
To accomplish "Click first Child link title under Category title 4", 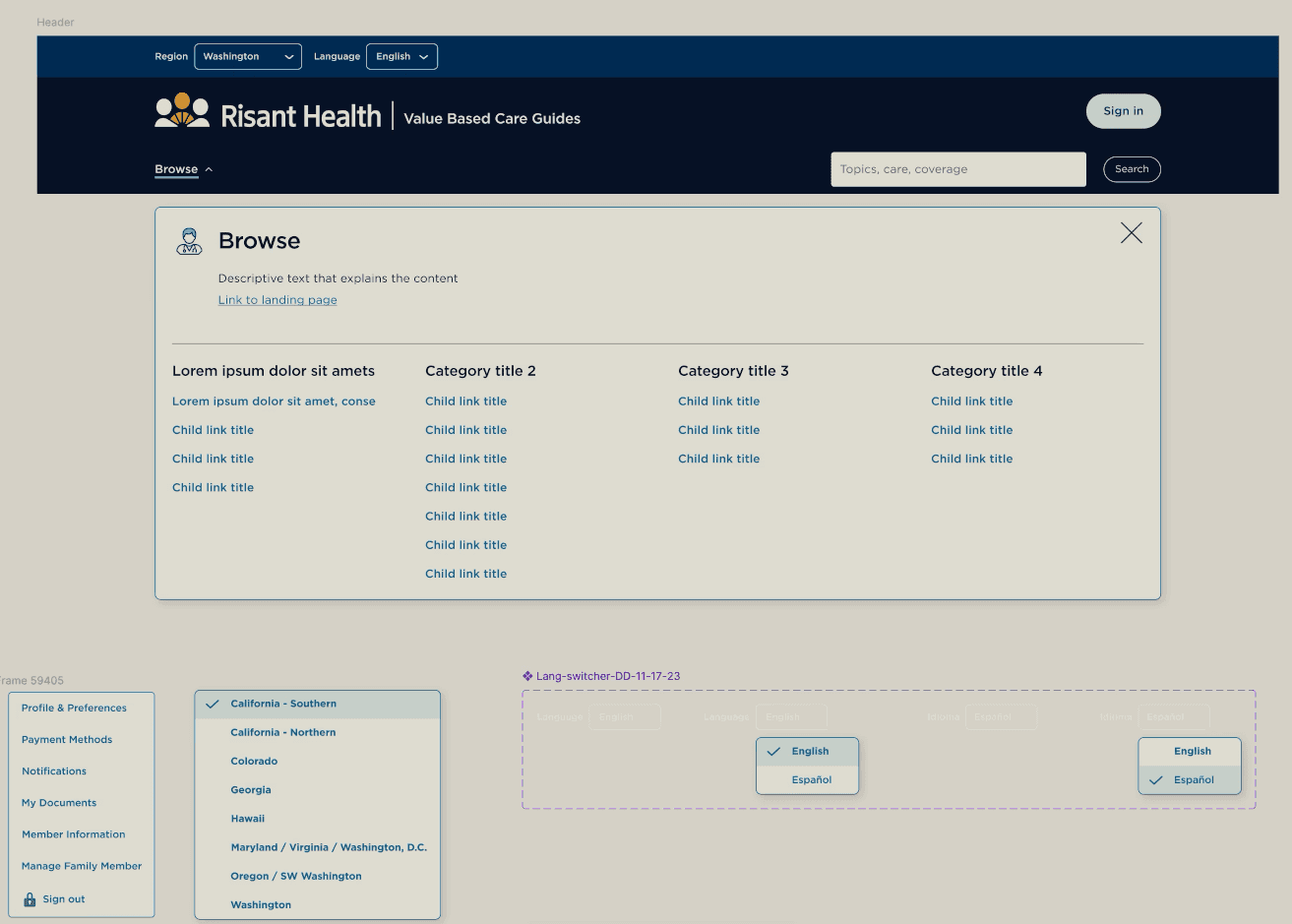I will coord(972,401).
